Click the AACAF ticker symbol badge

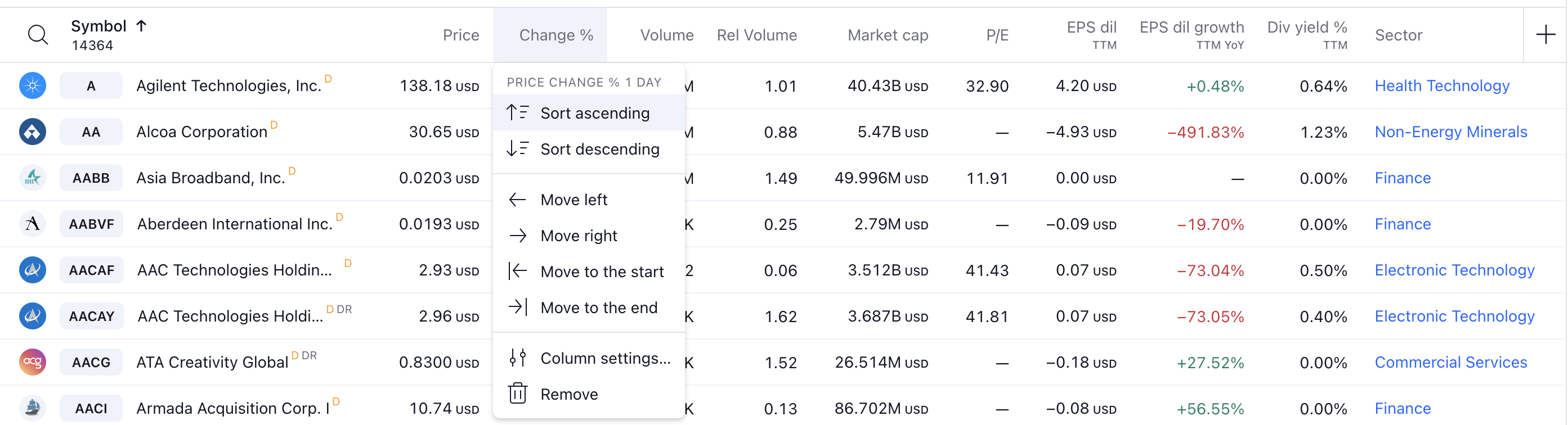point(91,270)
